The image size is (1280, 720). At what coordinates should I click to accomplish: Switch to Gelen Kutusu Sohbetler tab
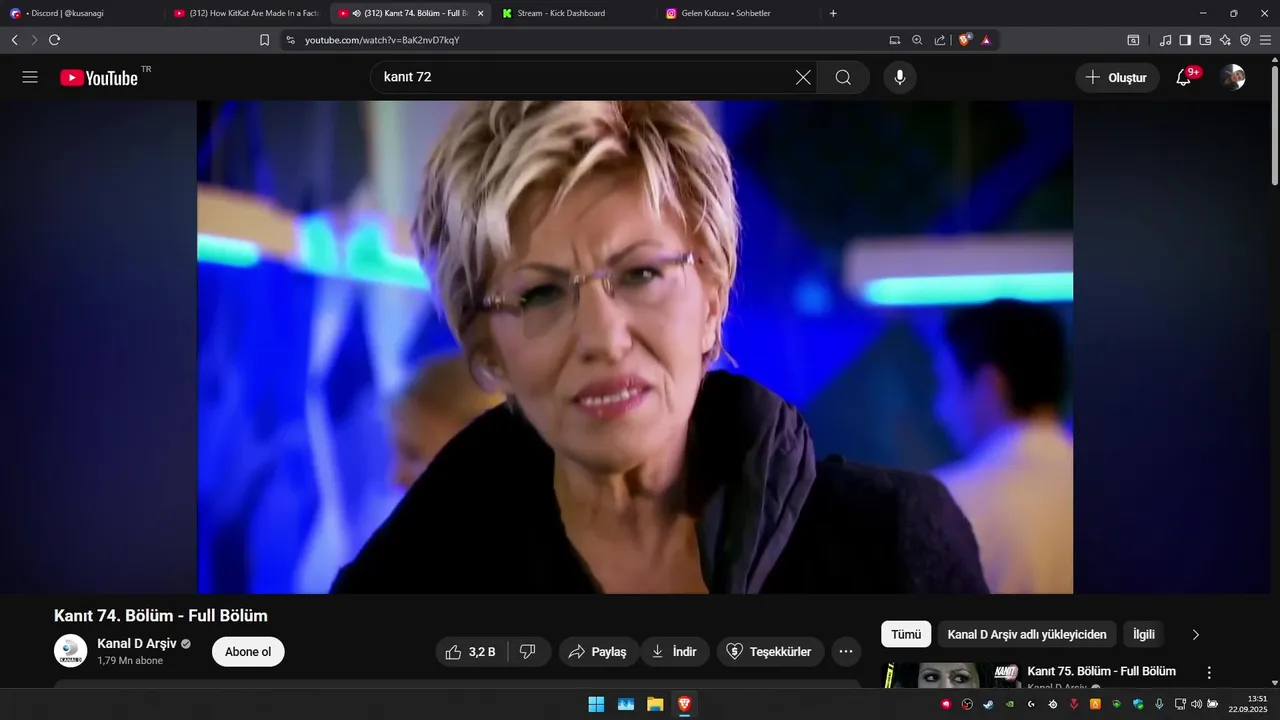pyautogui.click(x=739, y=13)
